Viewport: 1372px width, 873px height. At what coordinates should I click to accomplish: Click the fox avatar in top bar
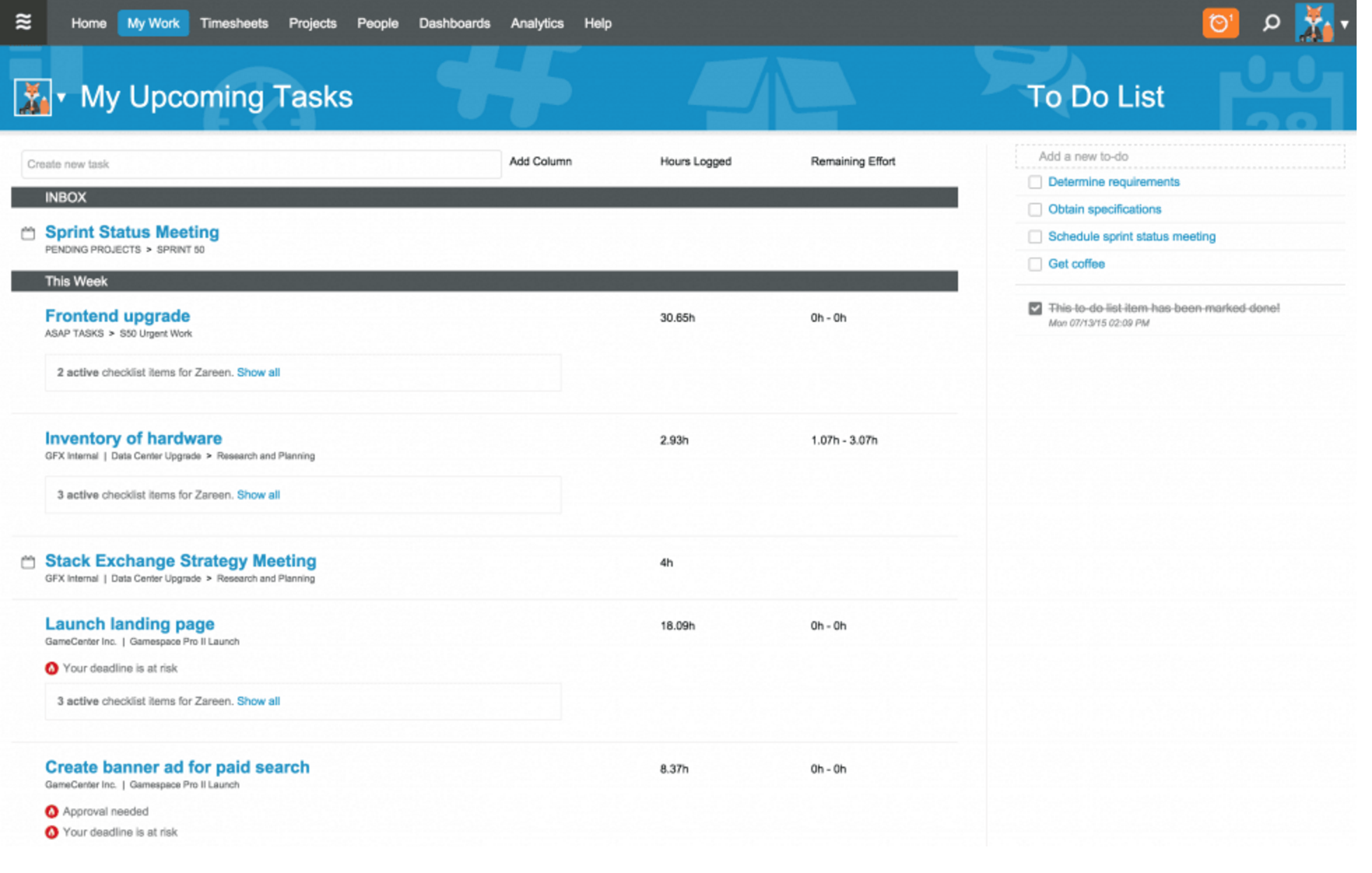[x=1314, y=23]
